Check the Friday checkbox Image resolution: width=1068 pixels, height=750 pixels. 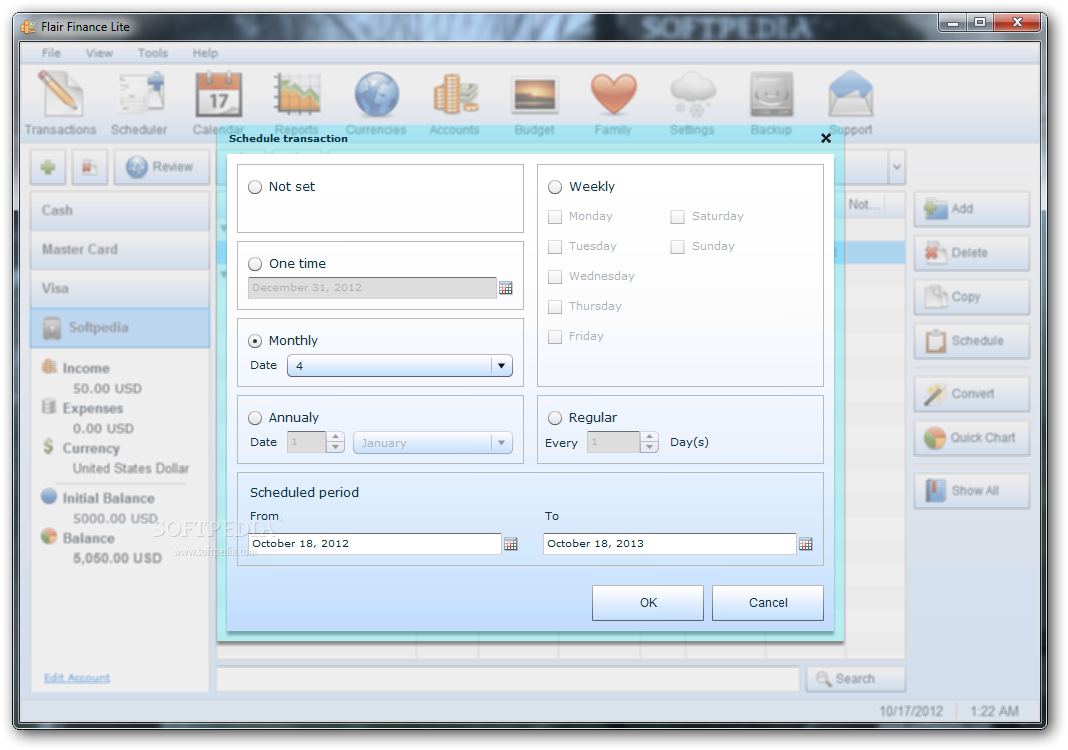555,337
